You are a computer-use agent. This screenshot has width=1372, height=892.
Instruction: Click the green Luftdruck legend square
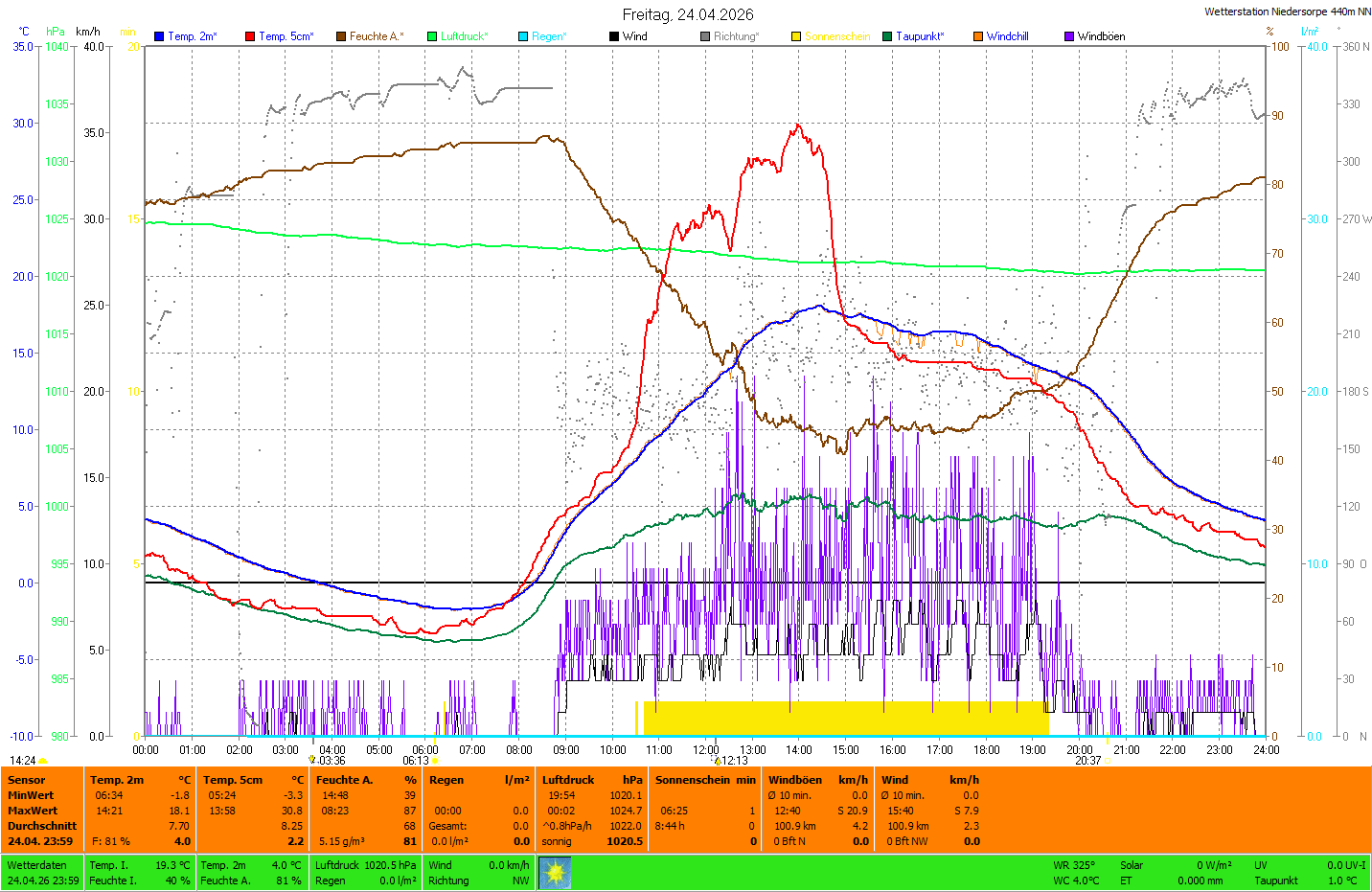[432, 36]
